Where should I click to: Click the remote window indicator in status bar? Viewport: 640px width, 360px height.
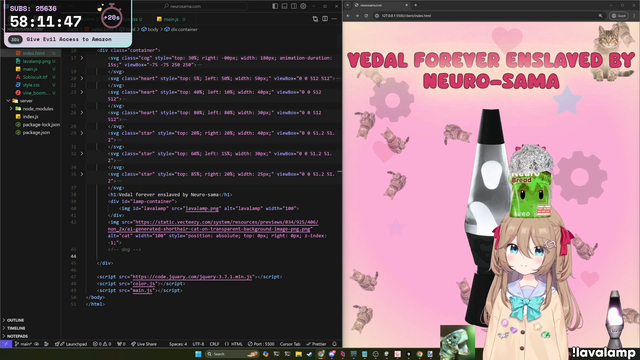6,344
